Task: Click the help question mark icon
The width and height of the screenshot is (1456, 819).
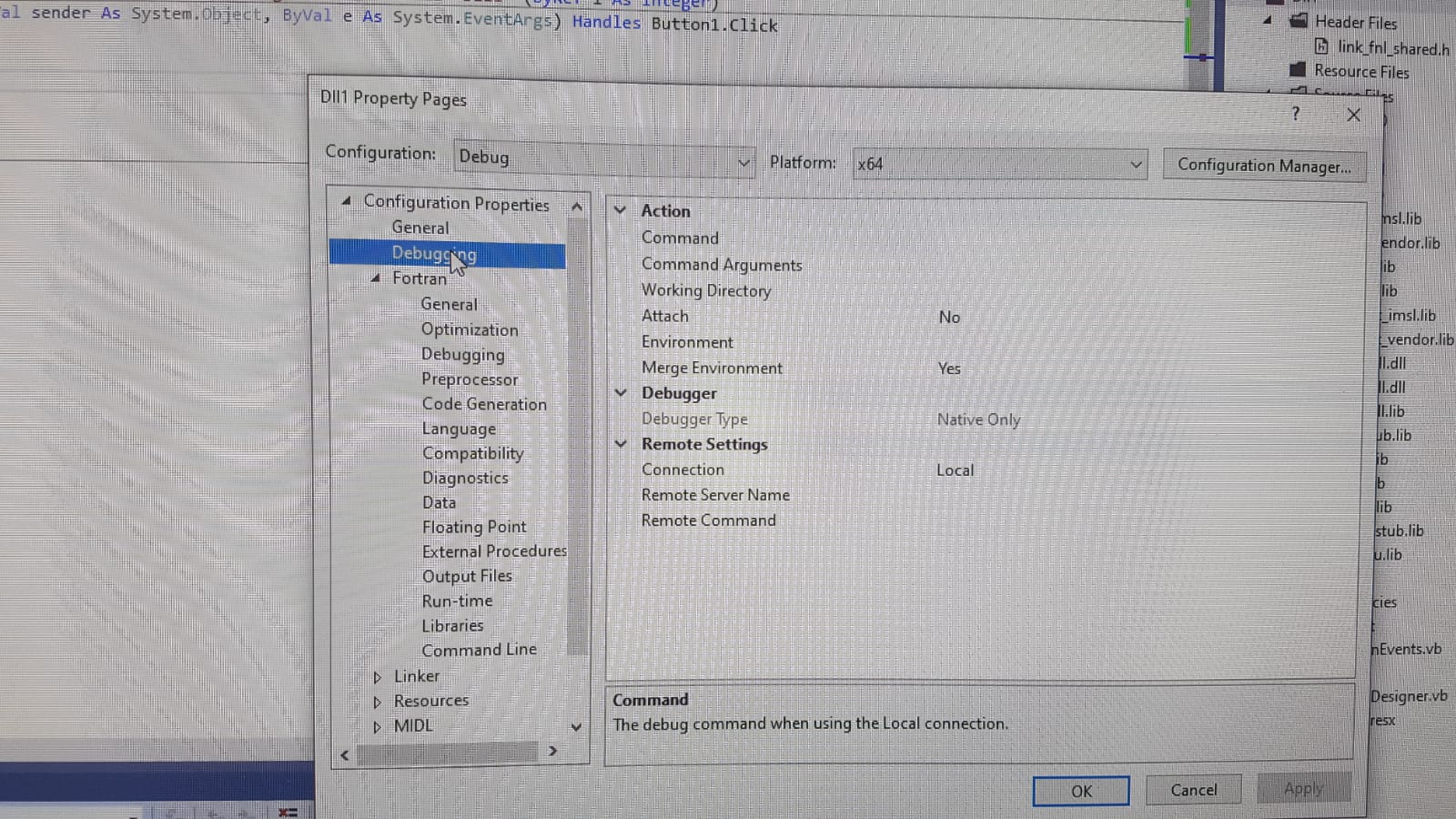Action: (x=1296, y=113)
